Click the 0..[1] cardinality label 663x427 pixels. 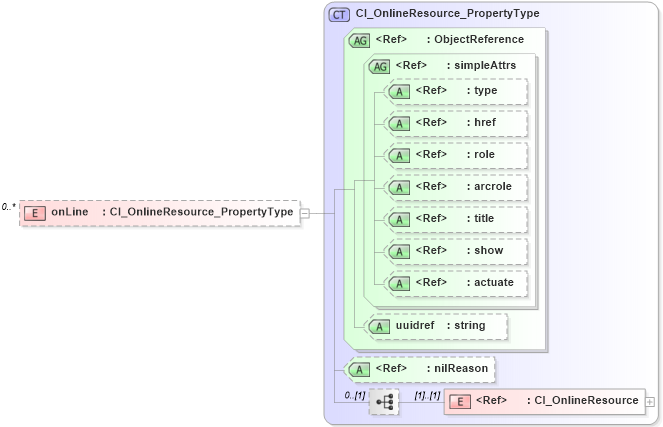click(354, 396)
